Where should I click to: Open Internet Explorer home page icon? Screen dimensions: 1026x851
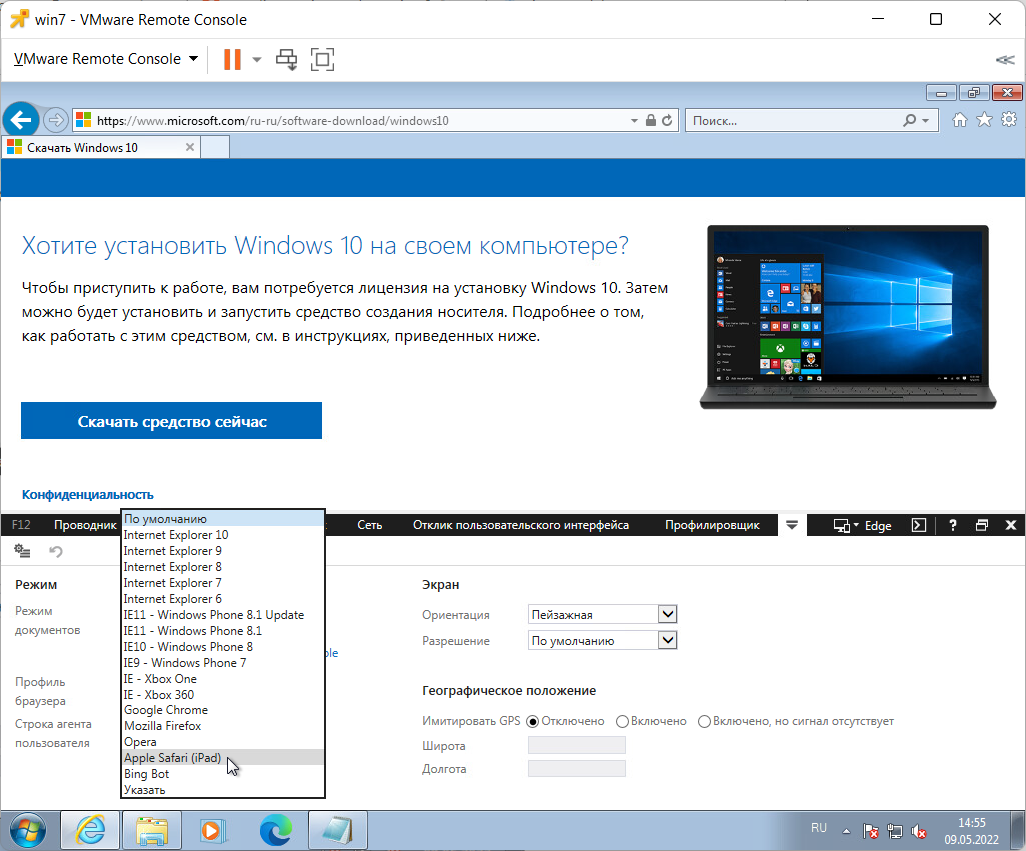pos(959,119)
